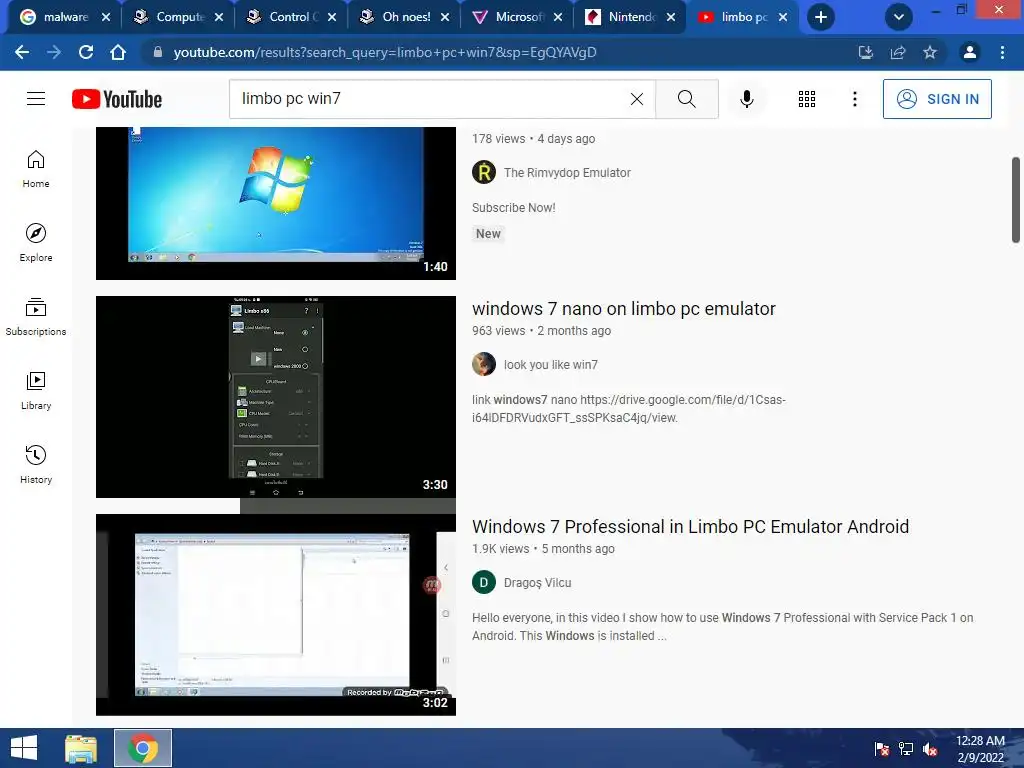Close the malware tab
The width and height of the screenshot is (1024, 768).
[106, 18]
